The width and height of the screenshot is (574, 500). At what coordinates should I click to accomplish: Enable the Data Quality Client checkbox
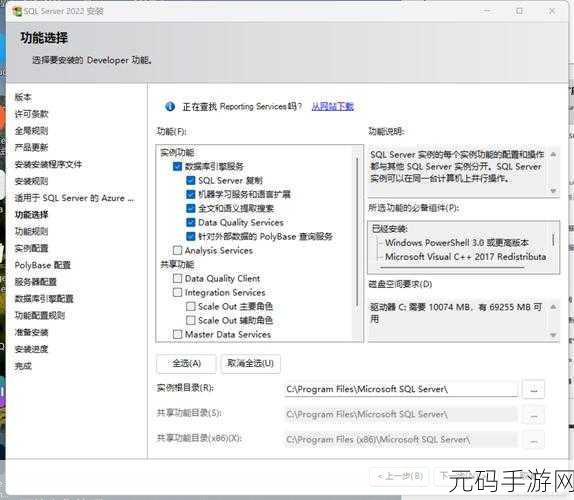coord(177,278)
